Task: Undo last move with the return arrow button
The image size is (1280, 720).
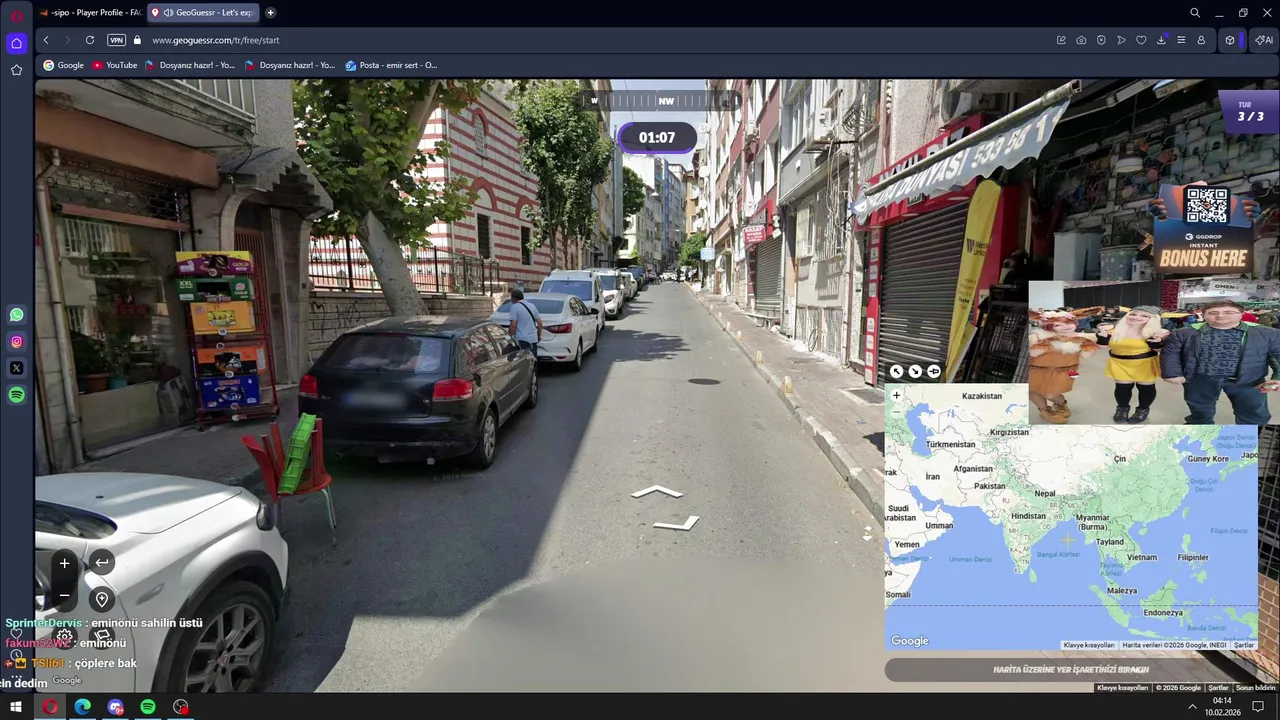Action: (x=102, y=563)
